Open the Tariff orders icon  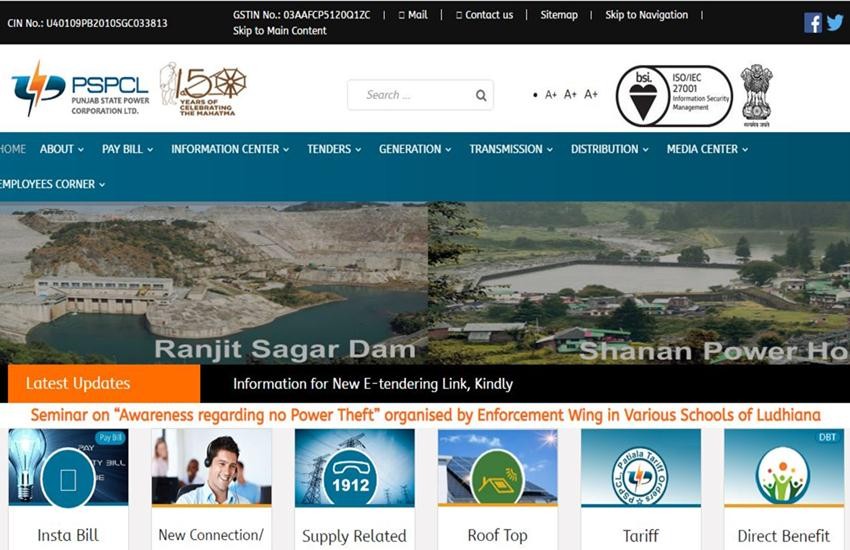[x=640, y=468]
